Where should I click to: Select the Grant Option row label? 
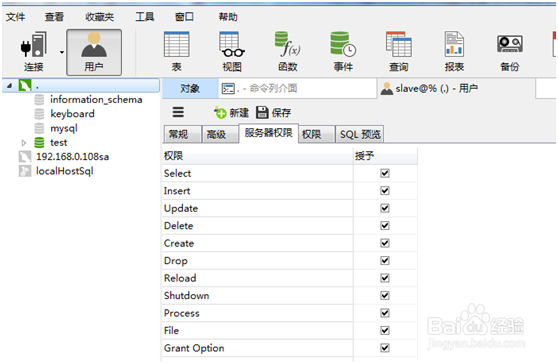pos(194,348)
